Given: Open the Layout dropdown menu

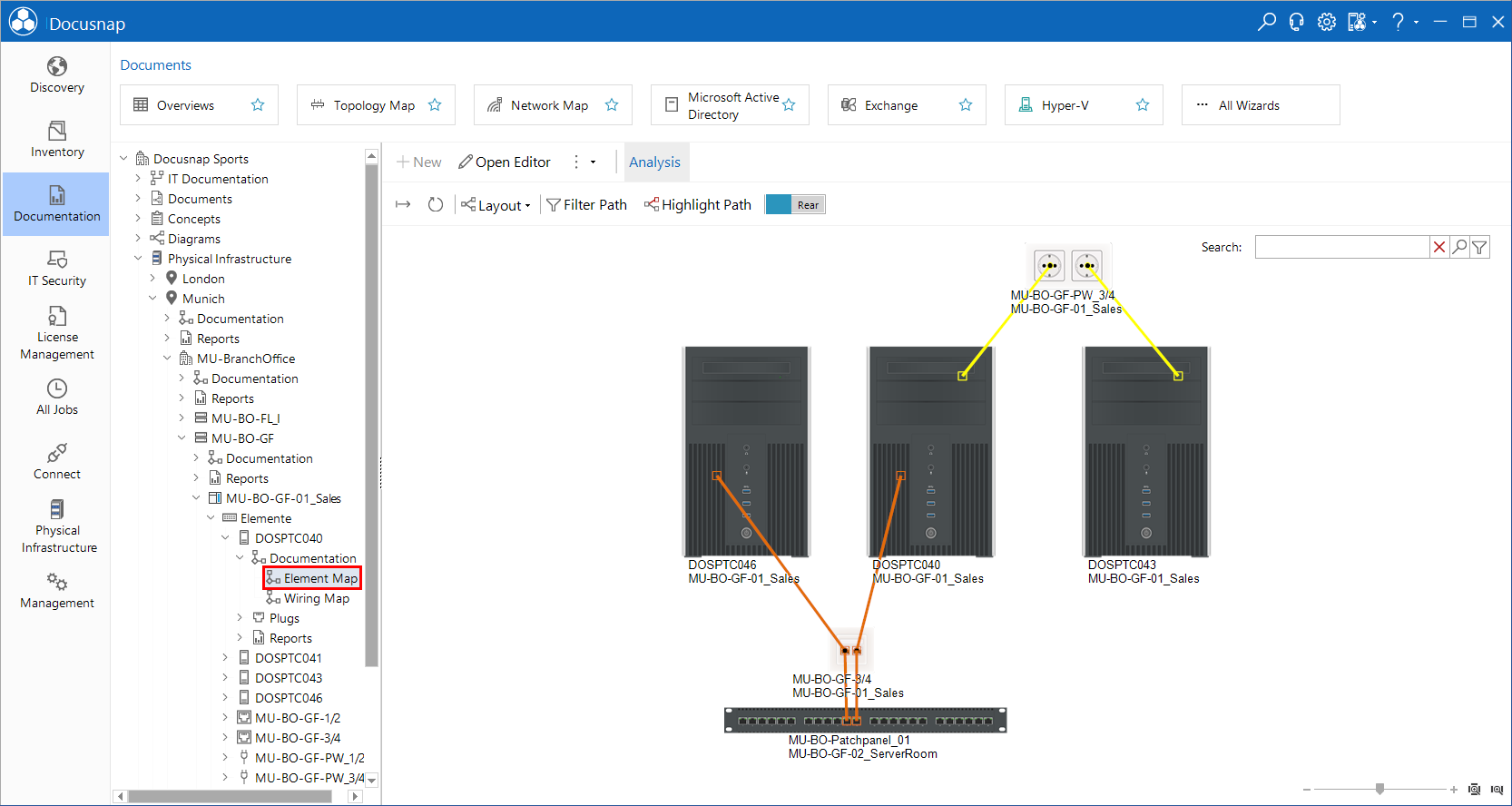Looking at the screenshot, I should click(x=496, y=205).
